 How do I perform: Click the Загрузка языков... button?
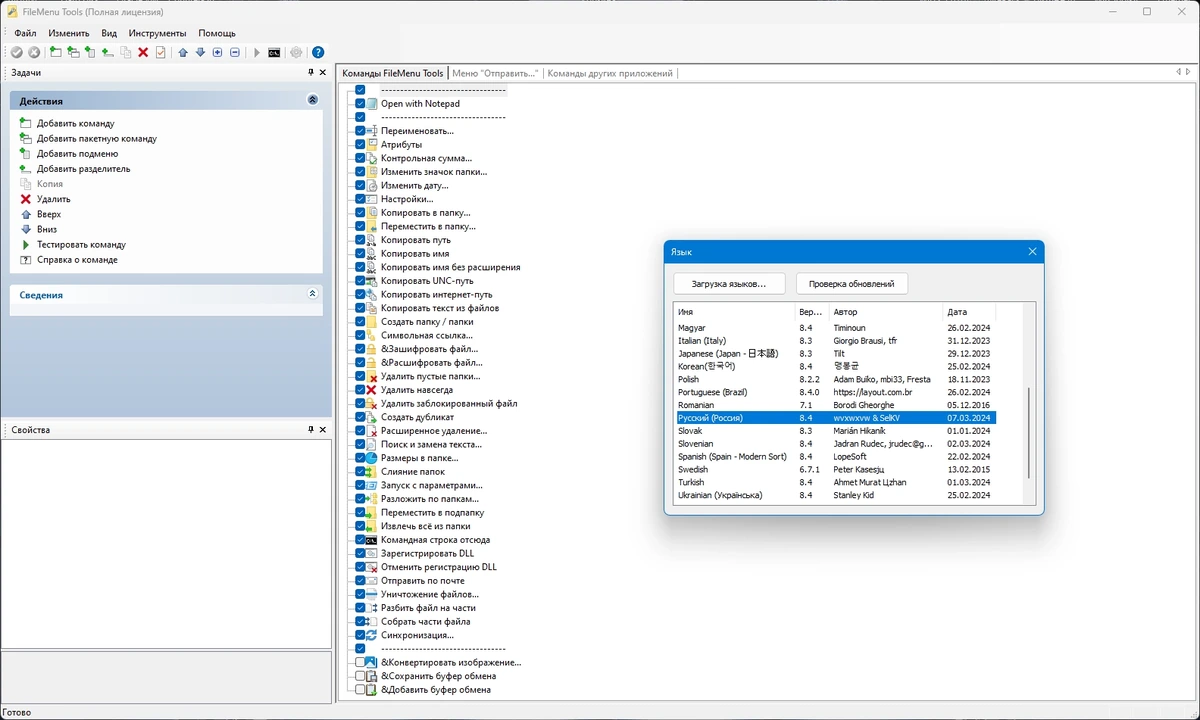pos(729,284)
